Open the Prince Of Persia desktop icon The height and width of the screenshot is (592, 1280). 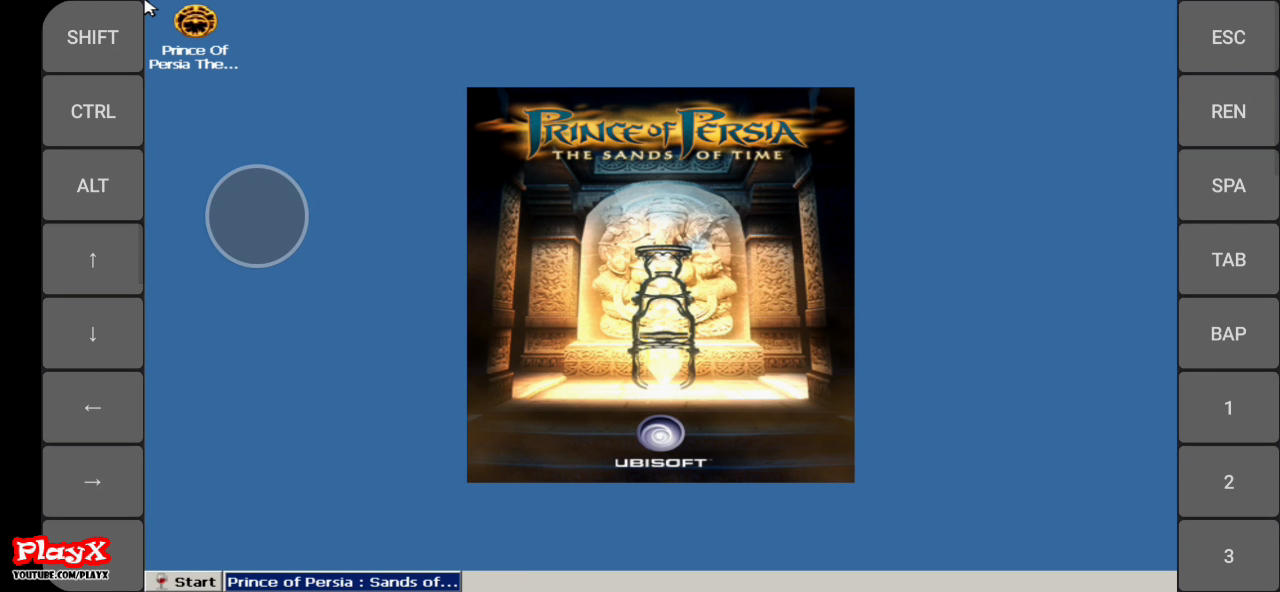coord(195,37)
